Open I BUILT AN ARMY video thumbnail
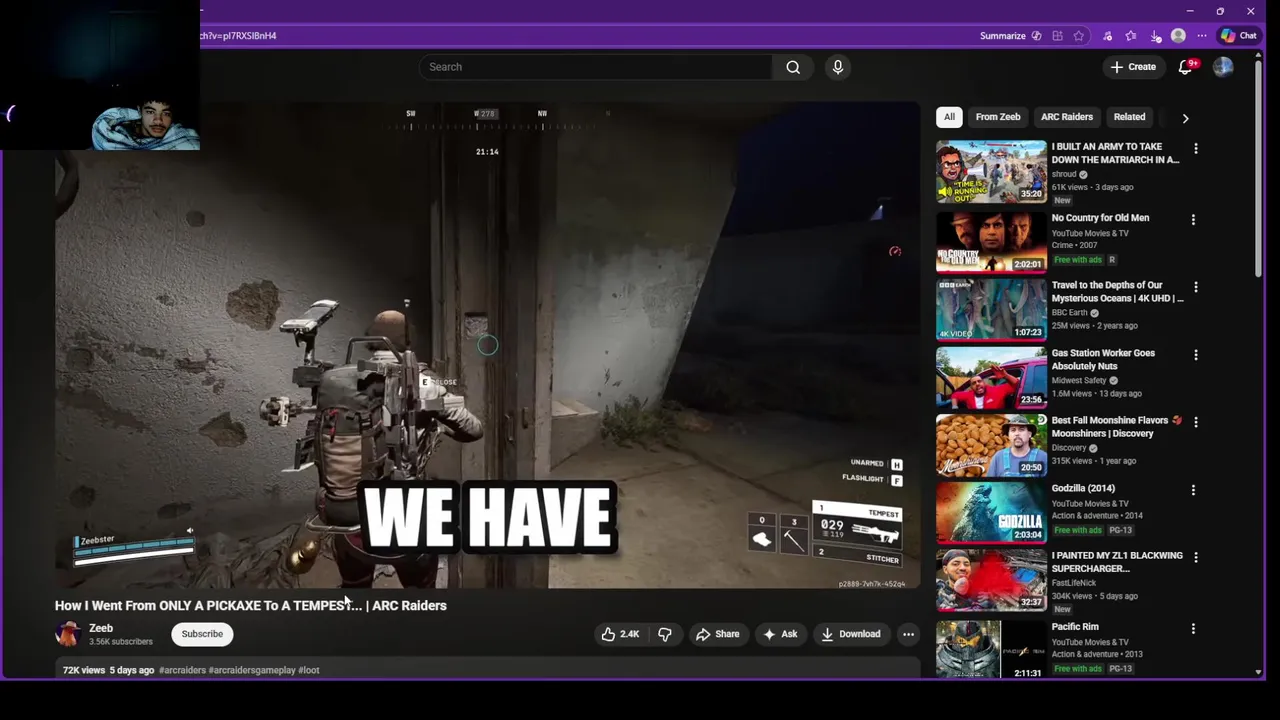1280x720 pixels. pos(991,172)
